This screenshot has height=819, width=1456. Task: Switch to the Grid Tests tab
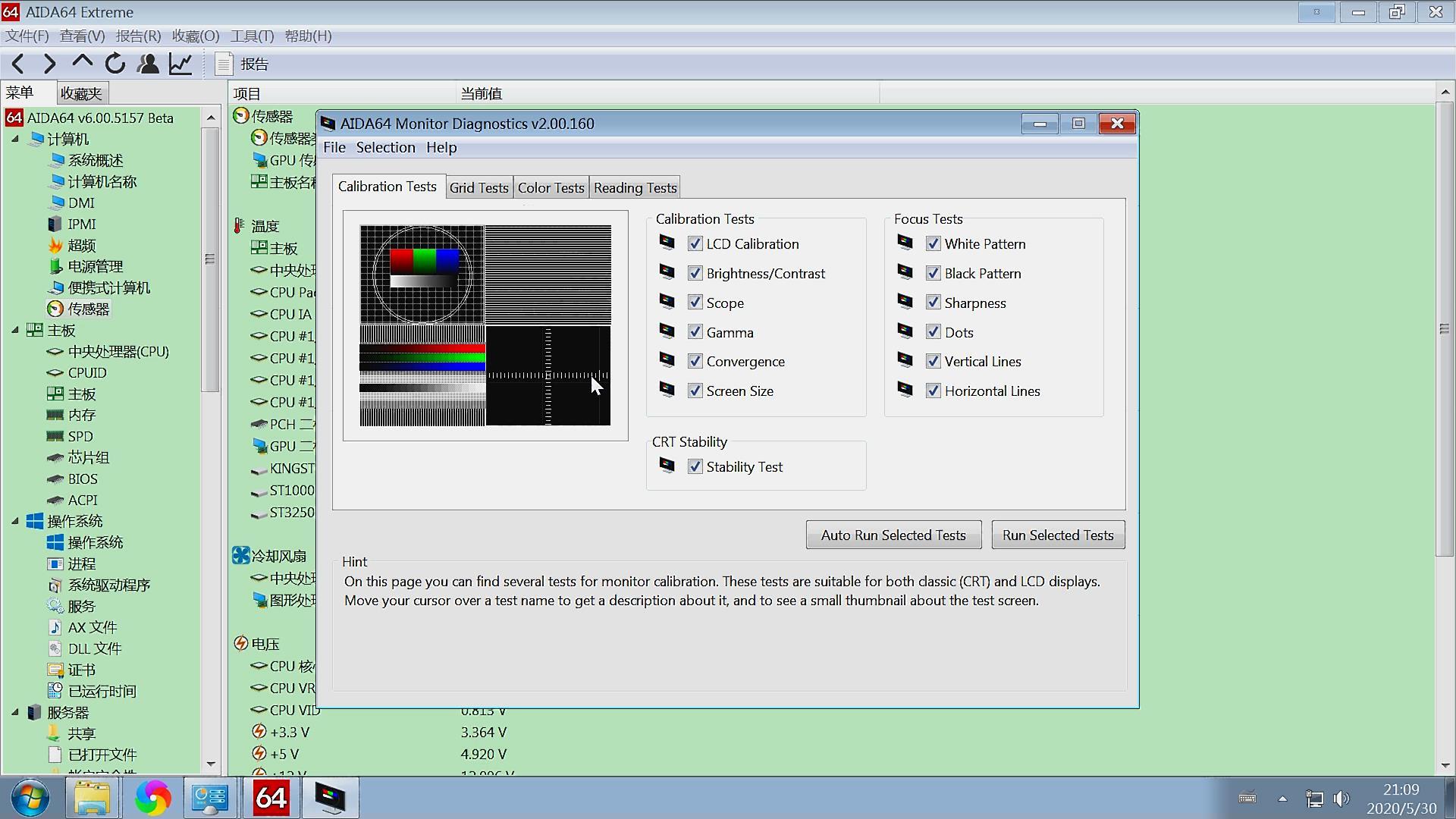pyautogui.click(x=478, y=187)
